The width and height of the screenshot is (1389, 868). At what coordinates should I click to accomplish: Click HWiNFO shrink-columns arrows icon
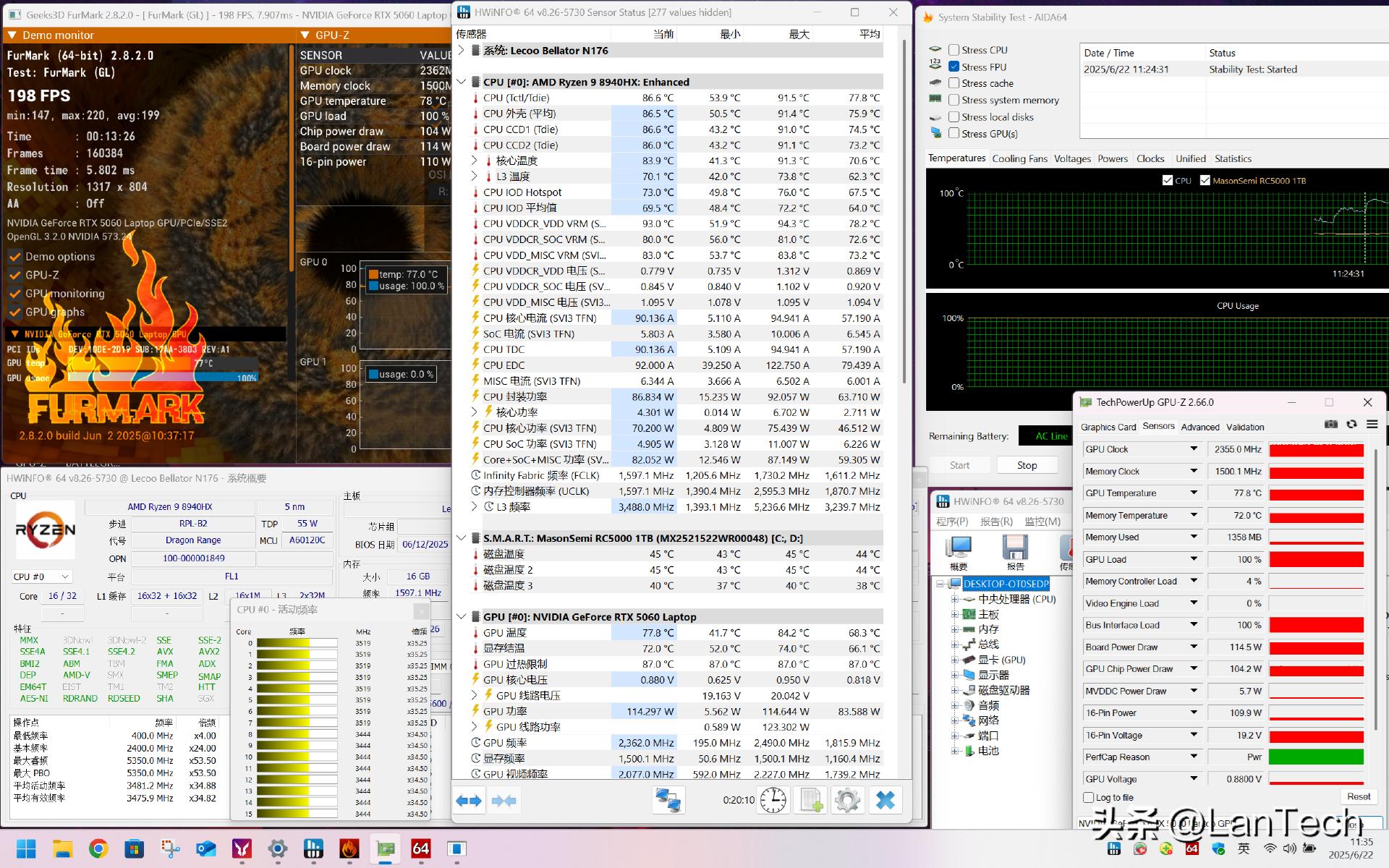pos(504,801)
